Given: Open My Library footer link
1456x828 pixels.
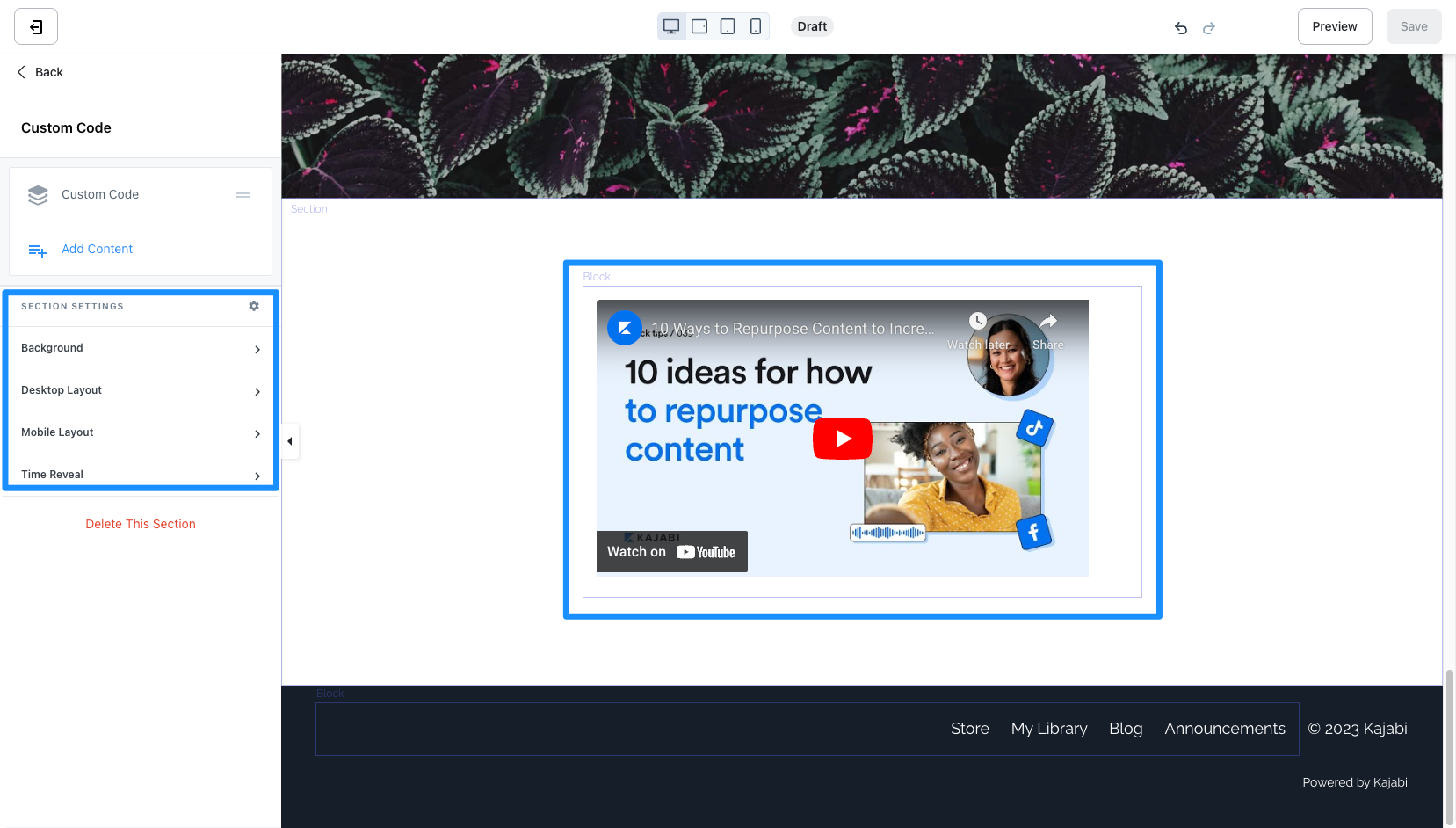Looking at the screenshot, I should point(1049,729).
